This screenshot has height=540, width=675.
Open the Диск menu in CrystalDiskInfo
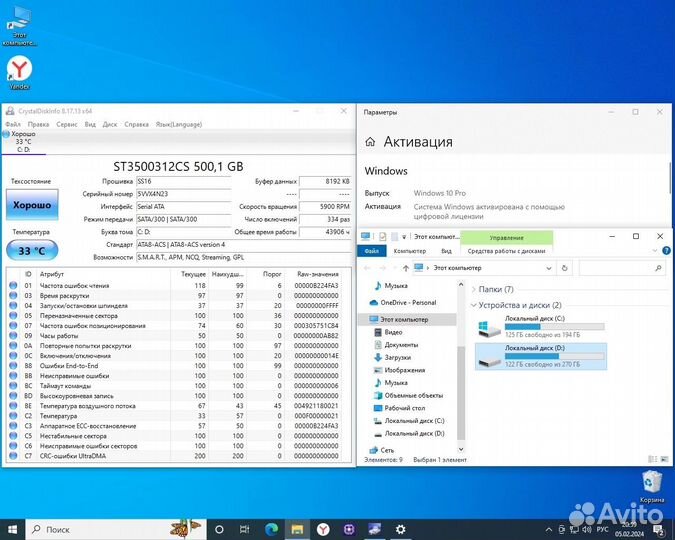click(x=110, y=124)
